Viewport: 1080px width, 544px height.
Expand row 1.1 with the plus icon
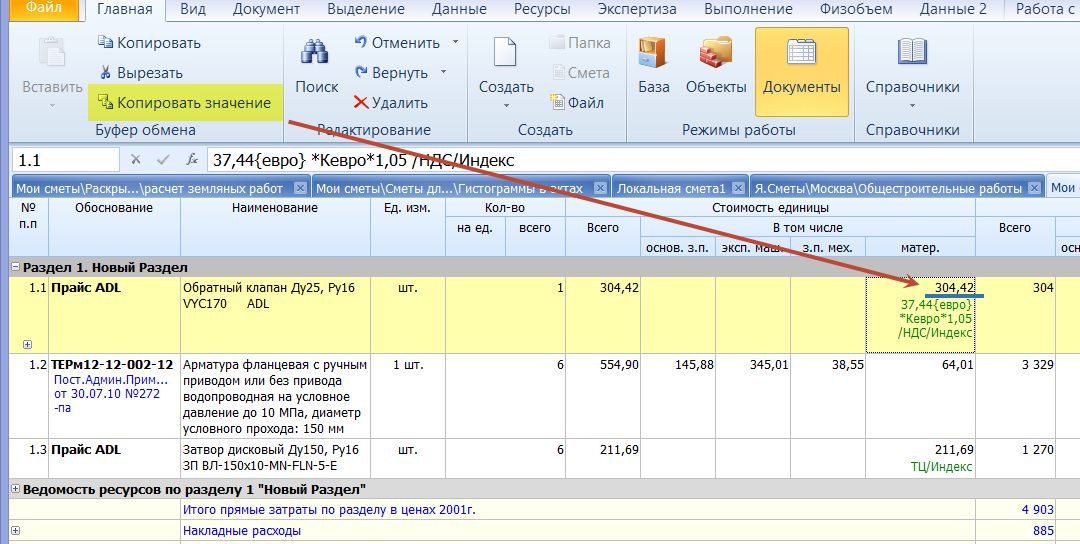(28, 344)
